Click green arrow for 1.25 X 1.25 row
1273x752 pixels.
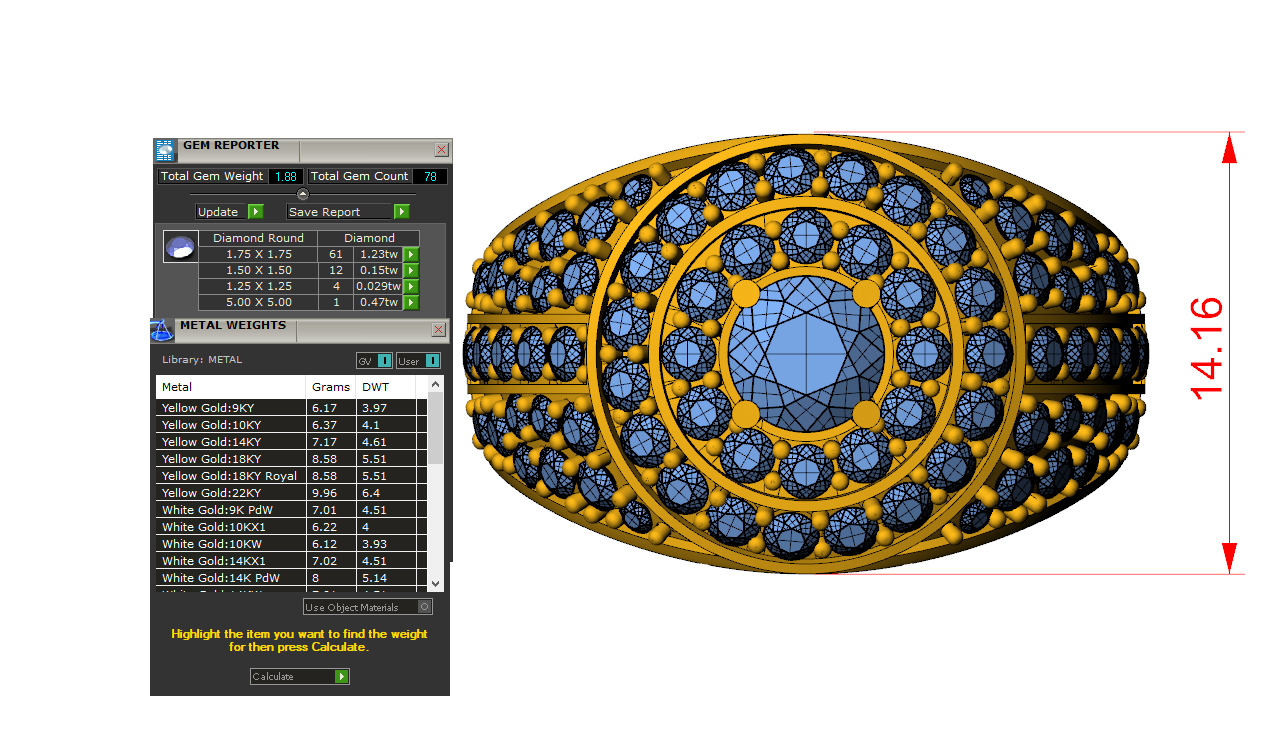pos(410,287)
